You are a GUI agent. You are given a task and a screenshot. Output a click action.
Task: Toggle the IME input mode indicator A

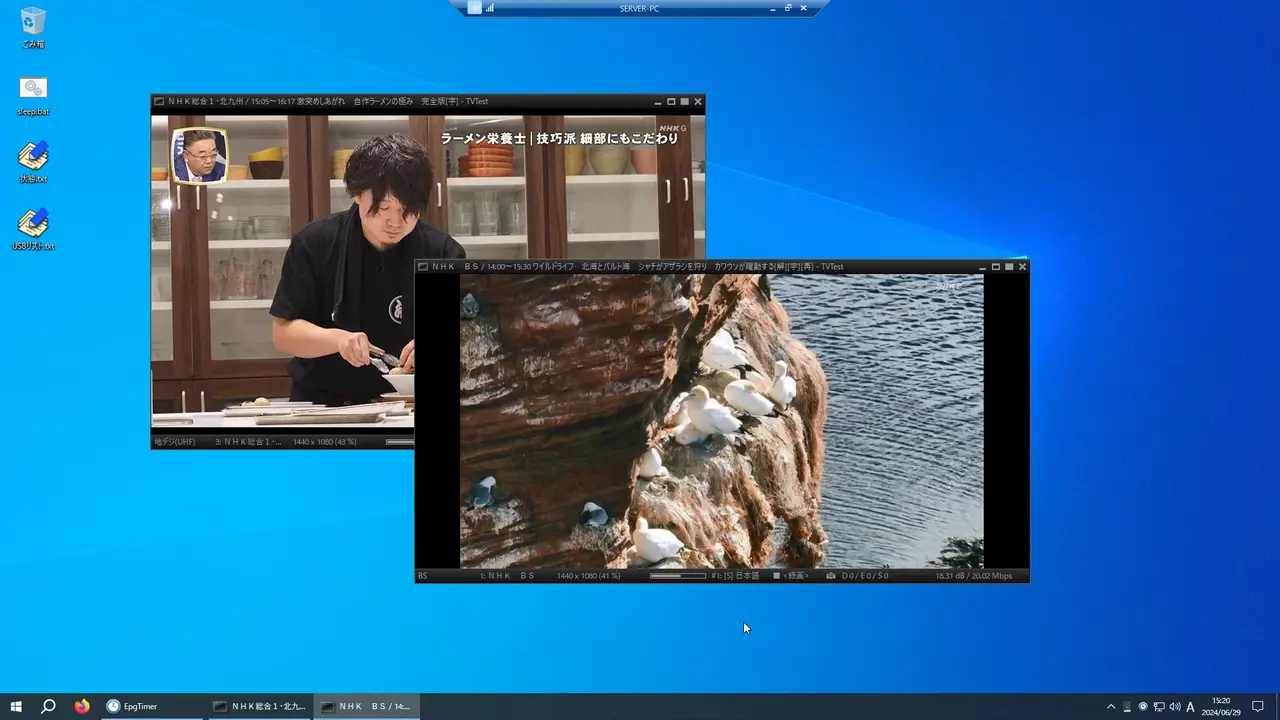tap(1190, 706)
